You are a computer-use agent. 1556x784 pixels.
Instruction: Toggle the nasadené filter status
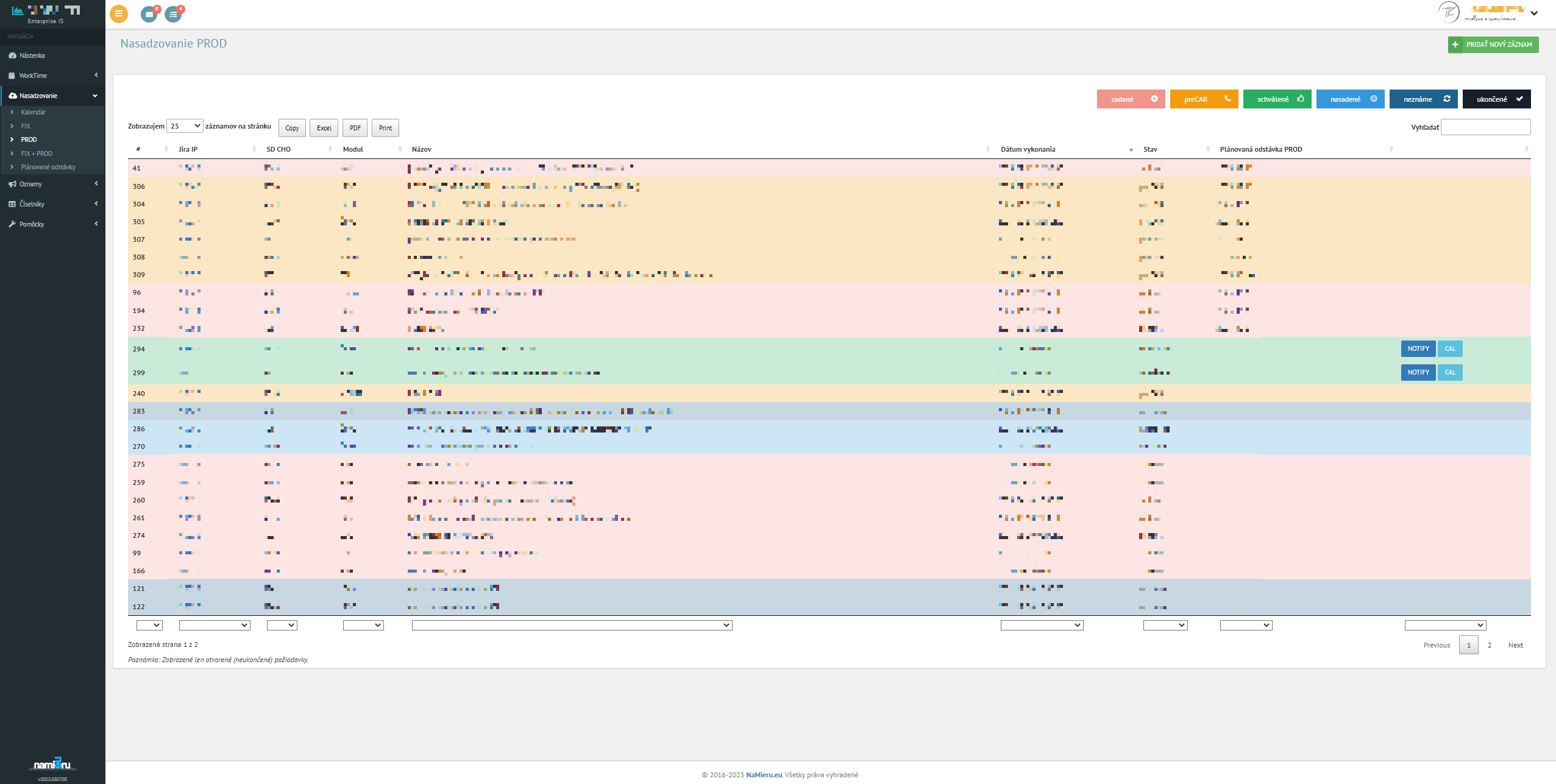tap(1350, 98)
